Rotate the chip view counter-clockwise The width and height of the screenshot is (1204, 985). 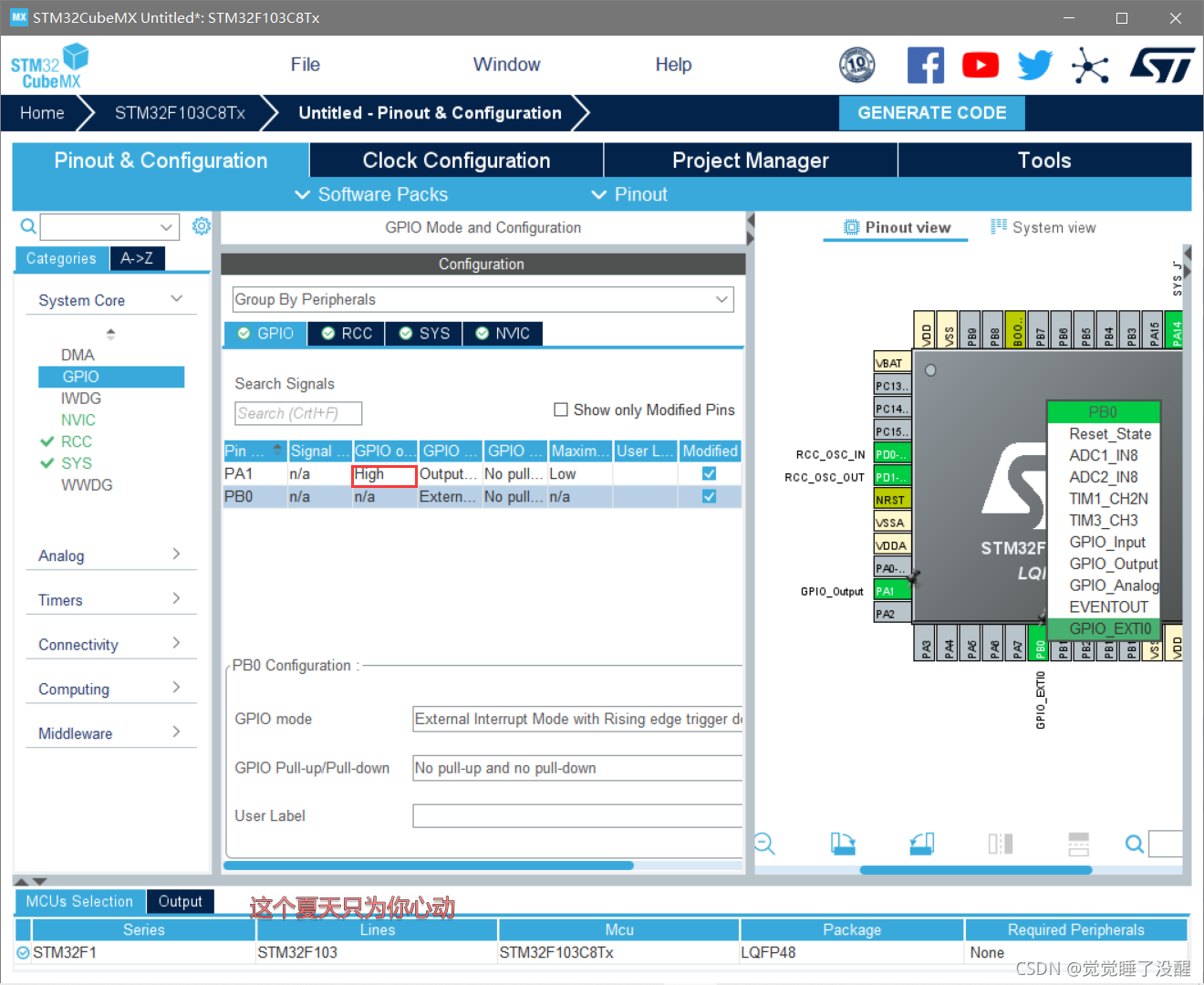point(922,844)
